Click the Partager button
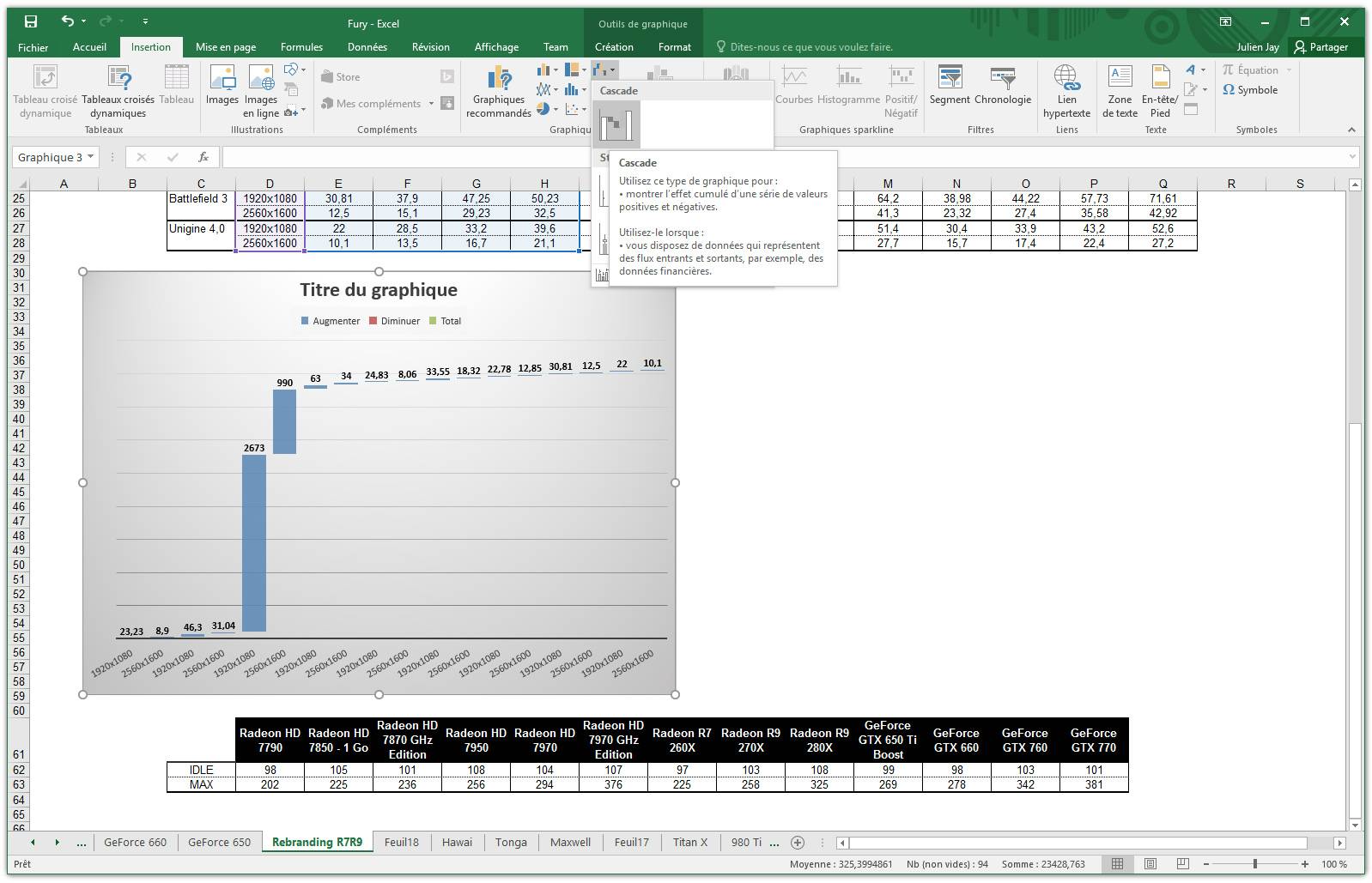 (x=1320, y=47)
